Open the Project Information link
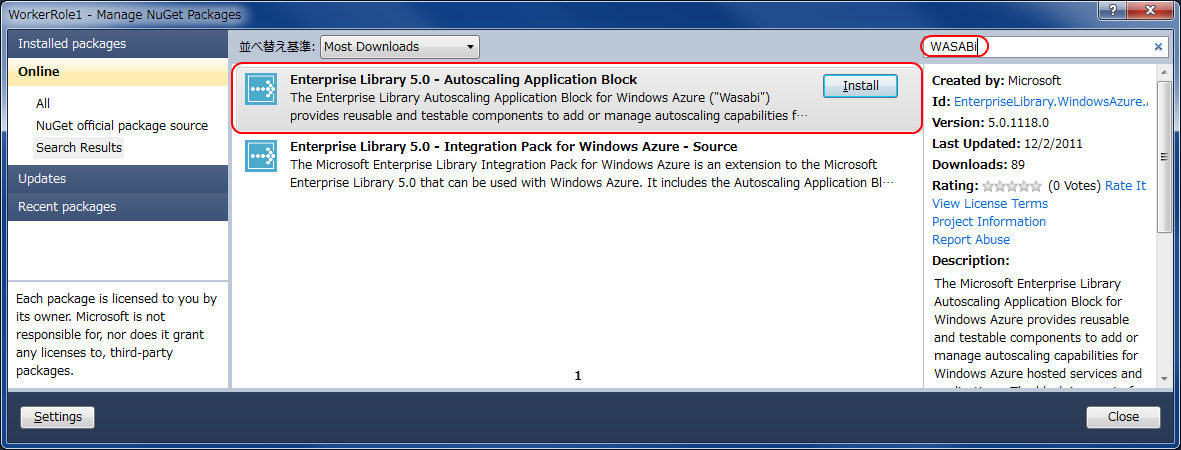The height and width of the screenshot is (450, 1181). (989, 222)
